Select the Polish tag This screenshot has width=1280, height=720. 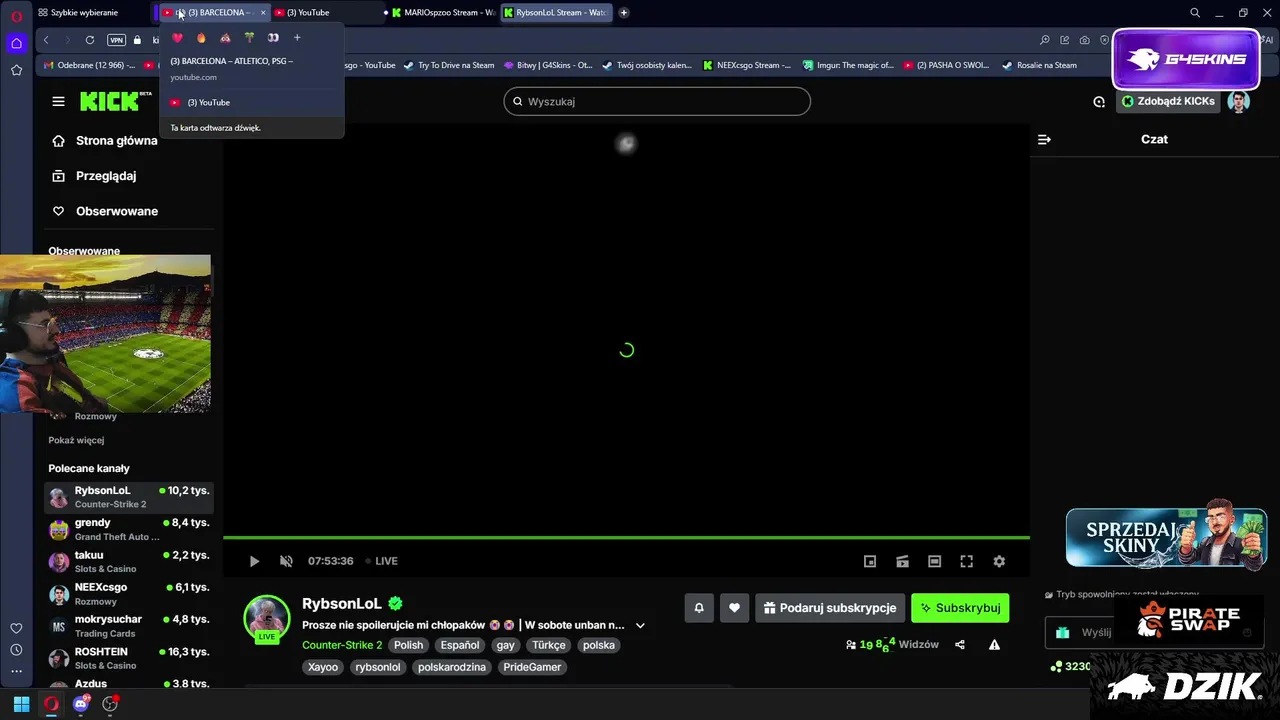pos(408,645)
